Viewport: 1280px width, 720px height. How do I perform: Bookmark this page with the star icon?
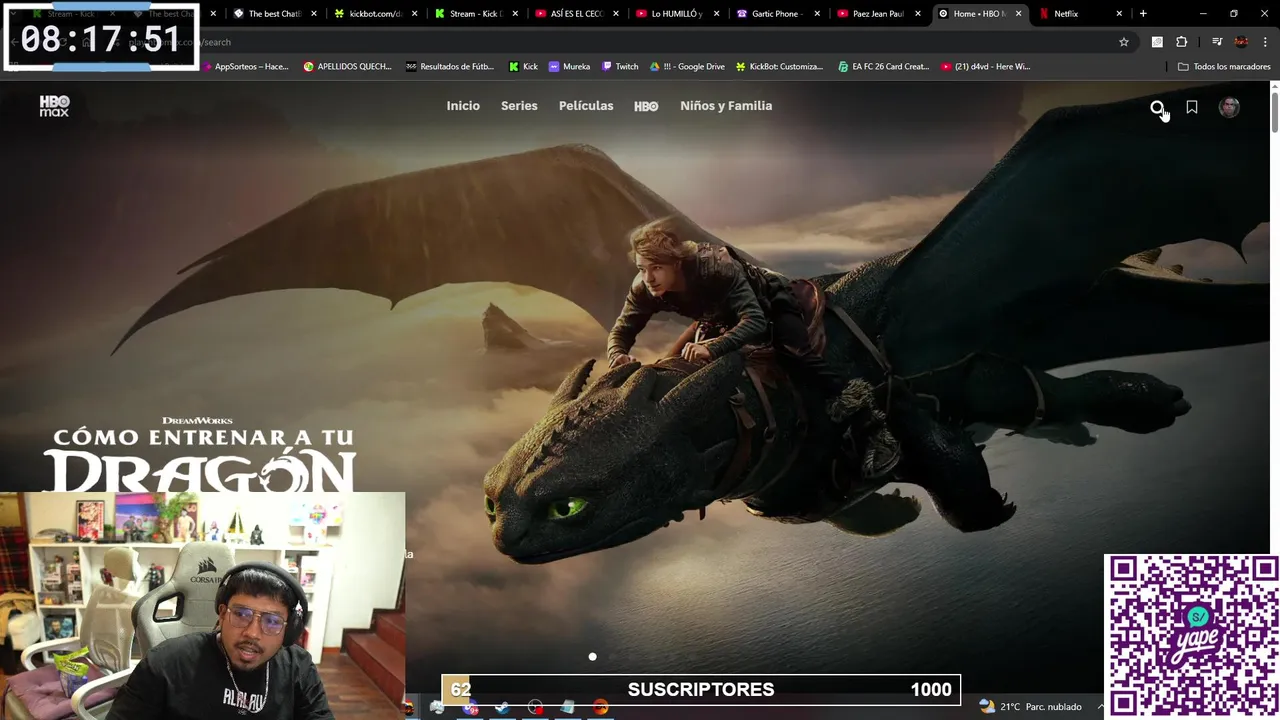[1124, 42]
